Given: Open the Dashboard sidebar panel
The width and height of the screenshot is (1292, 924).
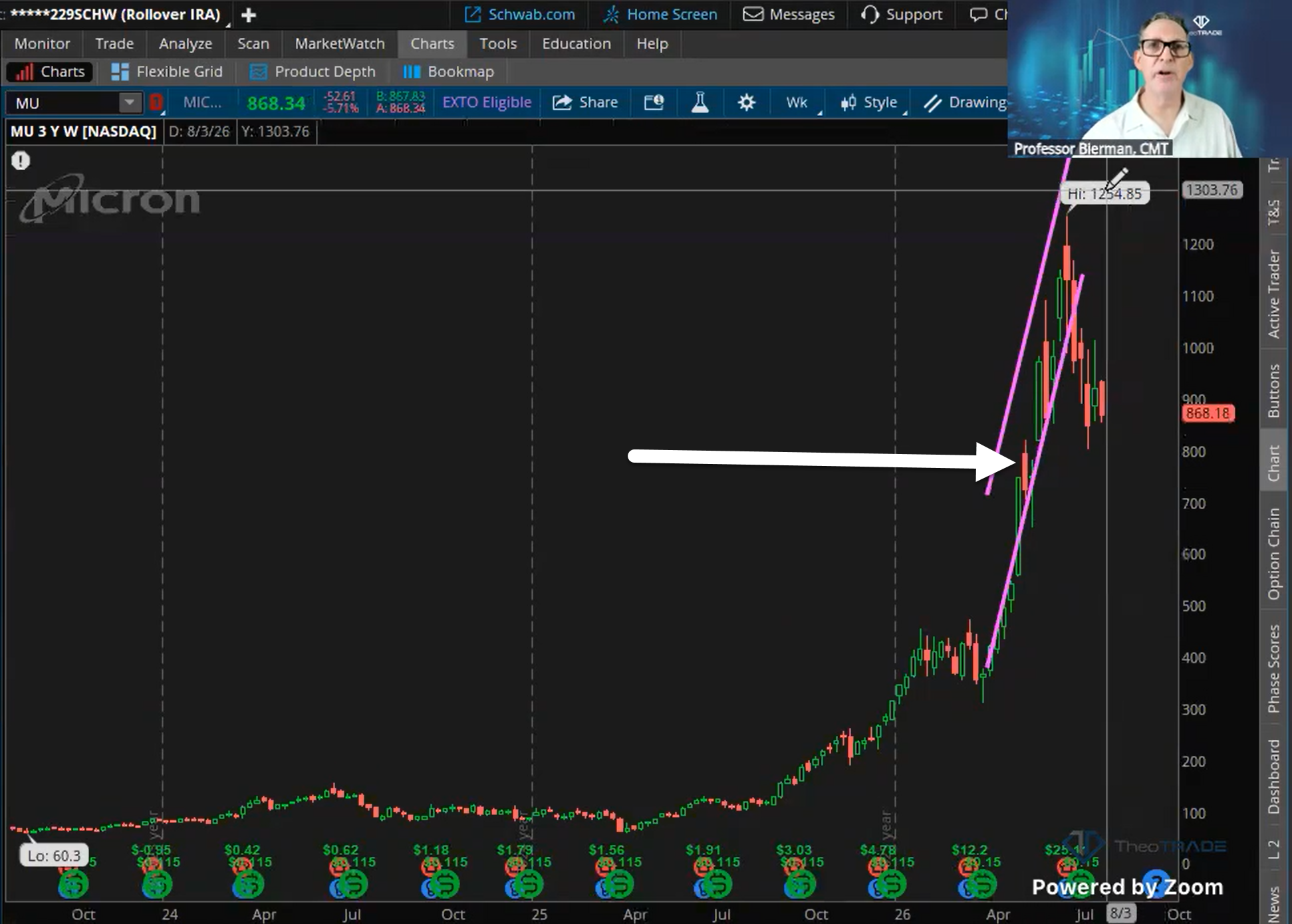Looking at the screenshot, I should point(1273,776).
